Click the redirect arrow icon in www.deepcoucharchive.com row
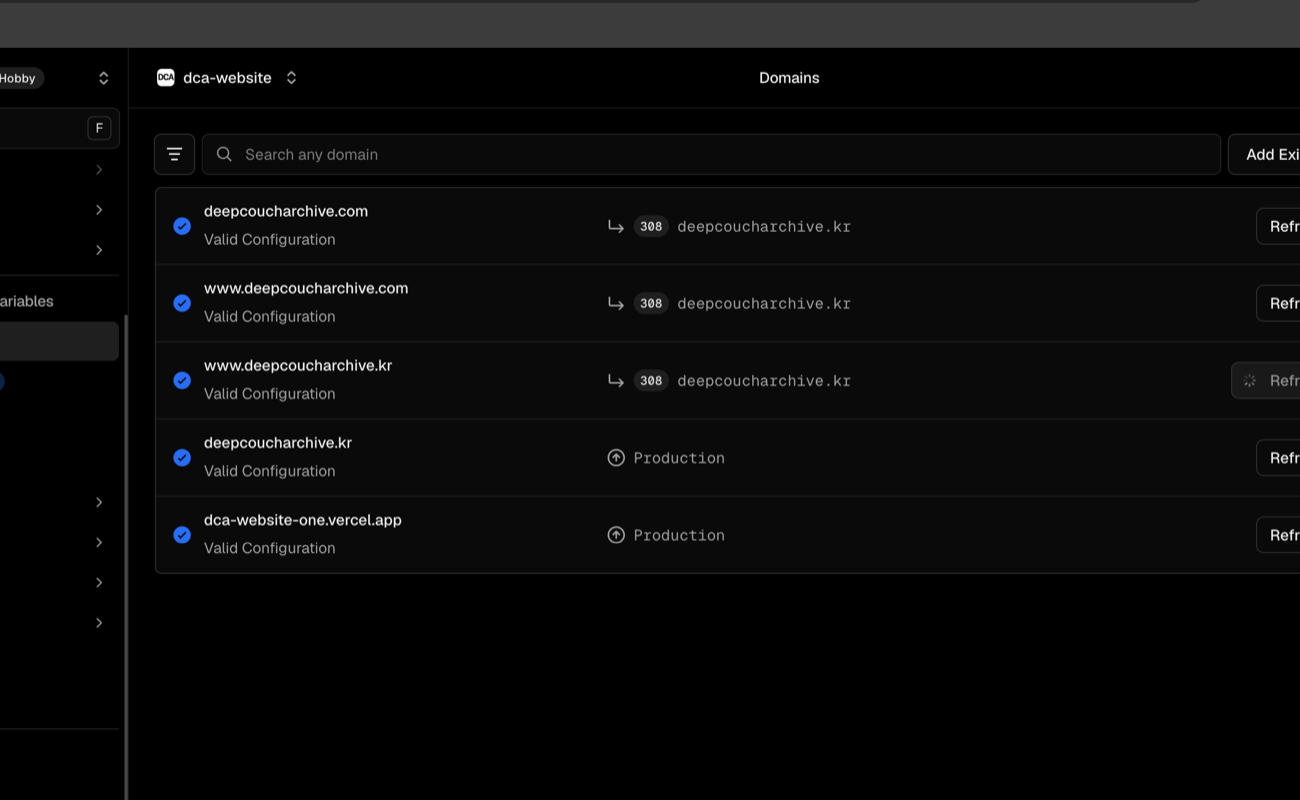This screenshot has width=1300, height=800. 616,303
